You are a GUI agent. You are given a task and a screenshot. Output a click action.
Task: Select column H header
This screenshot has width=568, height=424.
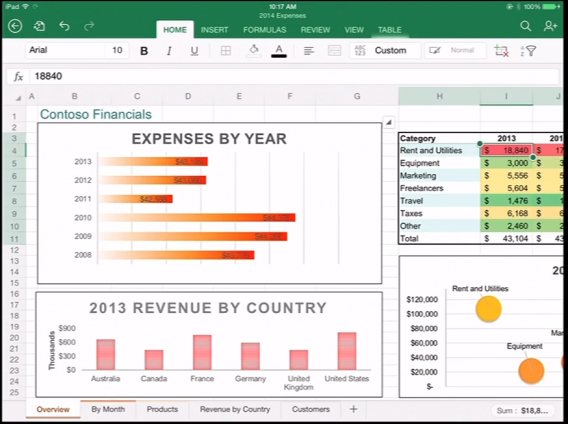[x=439, y=96]
